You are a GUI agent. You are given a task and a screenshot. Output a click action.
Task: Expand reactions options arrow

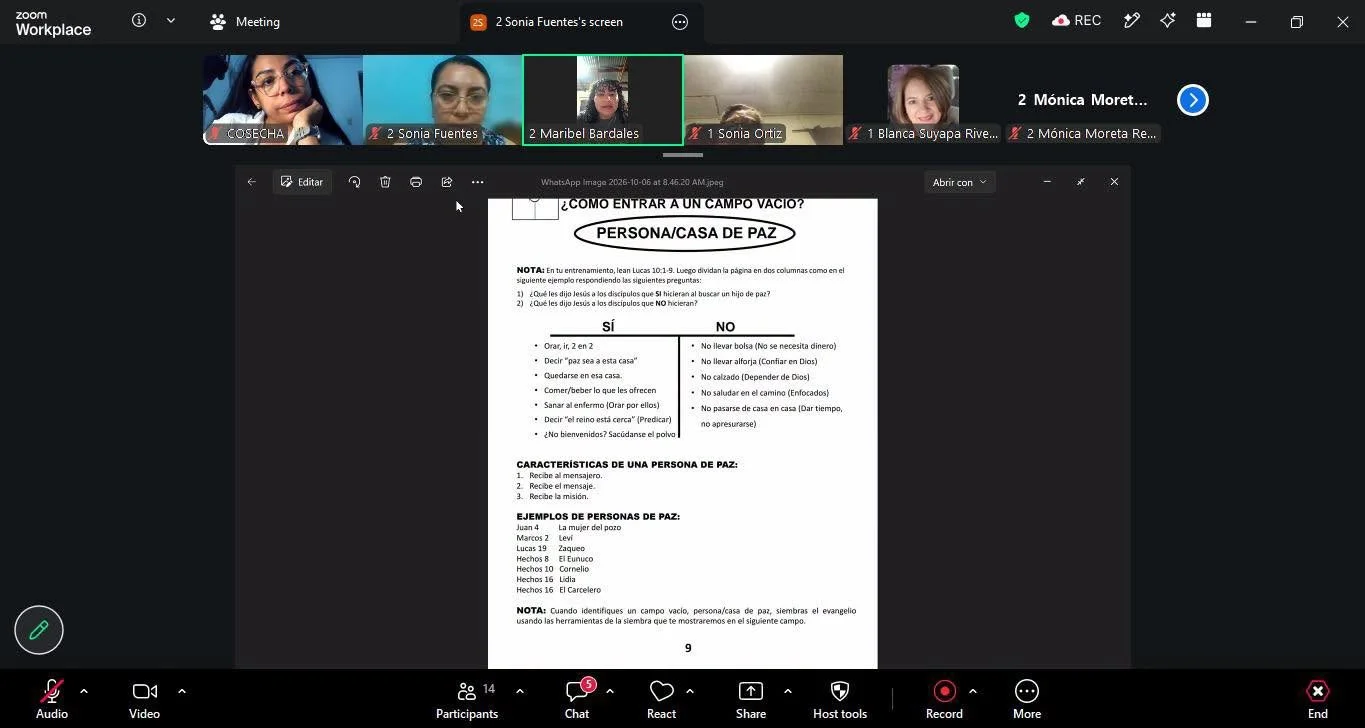point(690,691)
